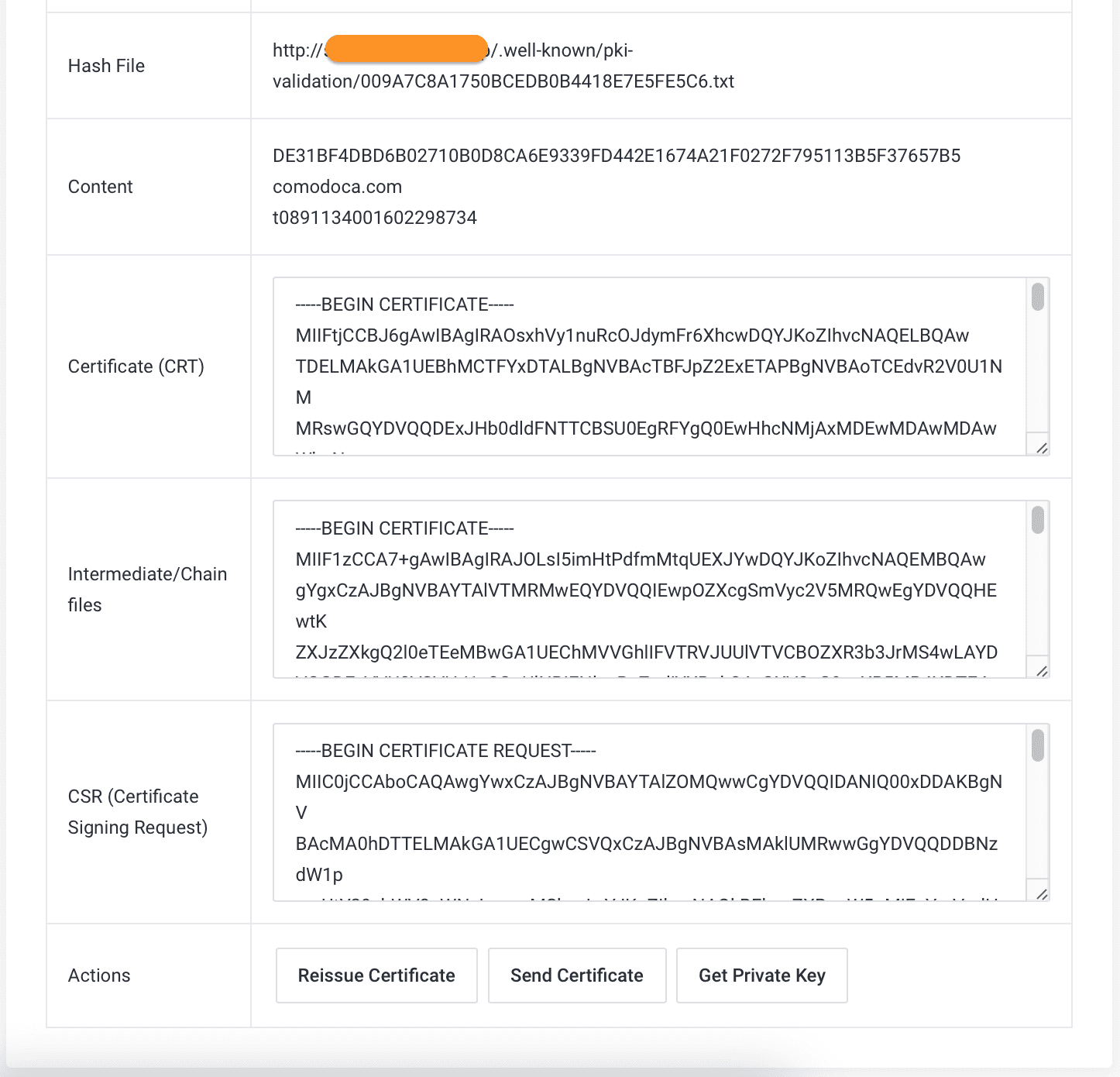
Task: Click the resize handle of Certificate (CRT) box
Action: pyautogui.click(x=1042, y=448)
